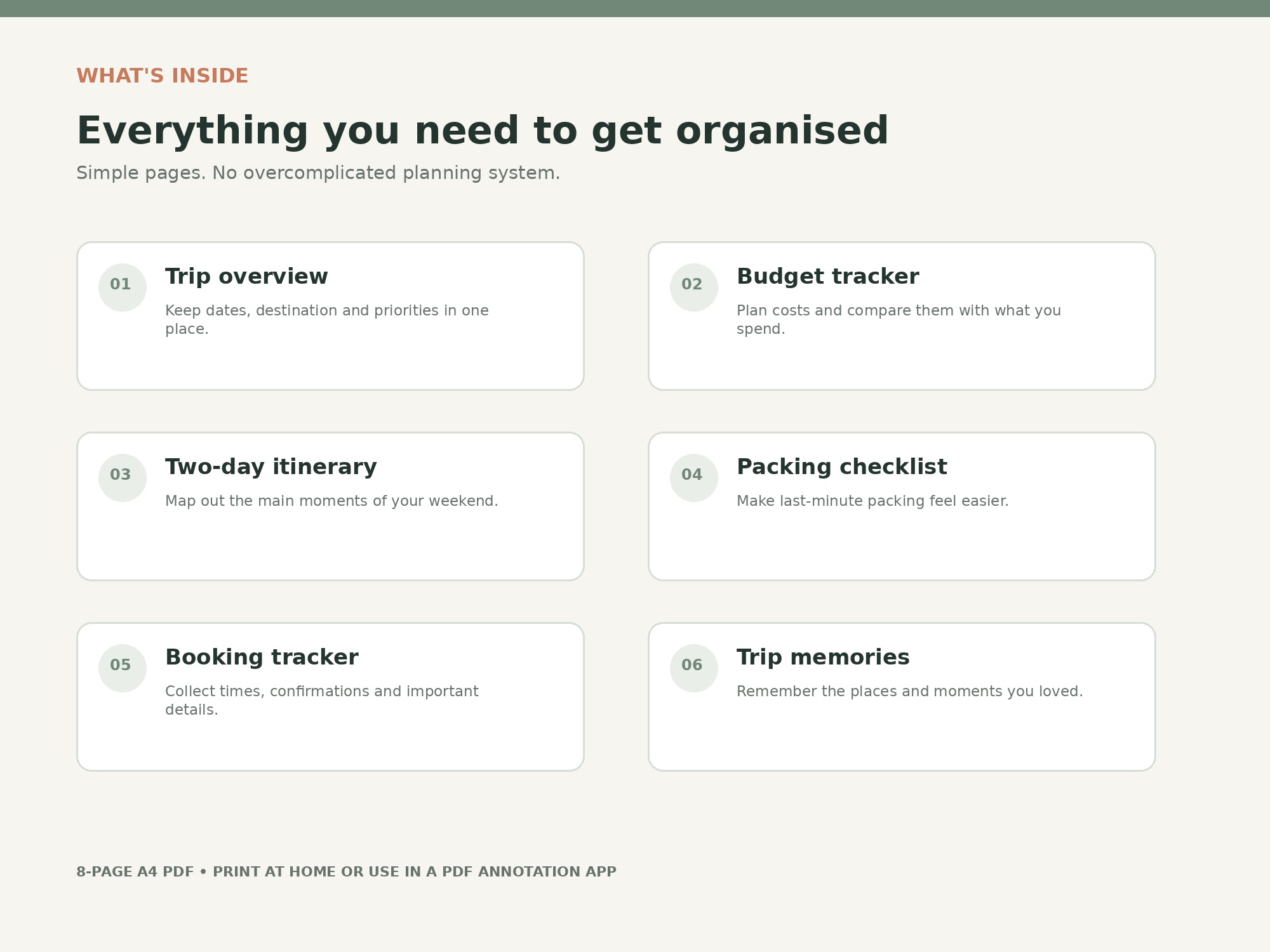Click the 'Everything you need to get organised' headline
The image size is (1270, 952).
pyautogui.click(x=483, y=131)
